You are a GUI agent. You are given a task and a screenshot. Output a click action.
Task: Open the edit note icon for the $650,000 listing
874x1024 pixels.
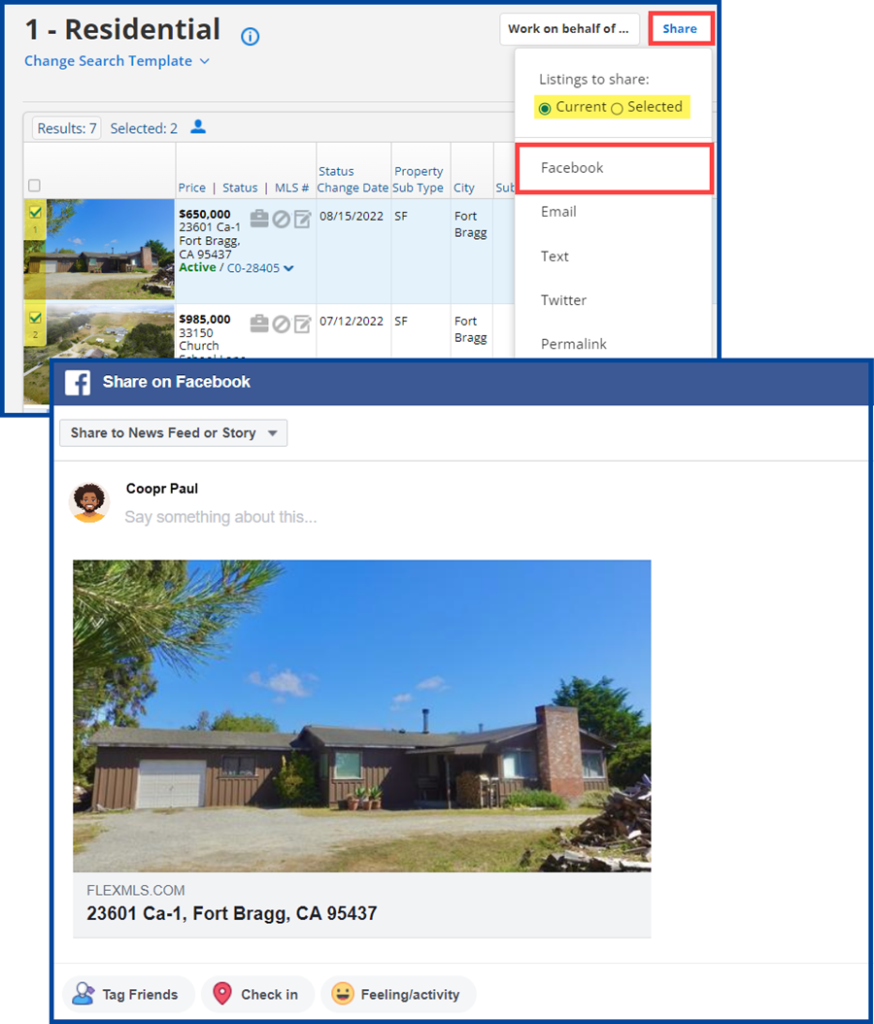coord(302,218)
